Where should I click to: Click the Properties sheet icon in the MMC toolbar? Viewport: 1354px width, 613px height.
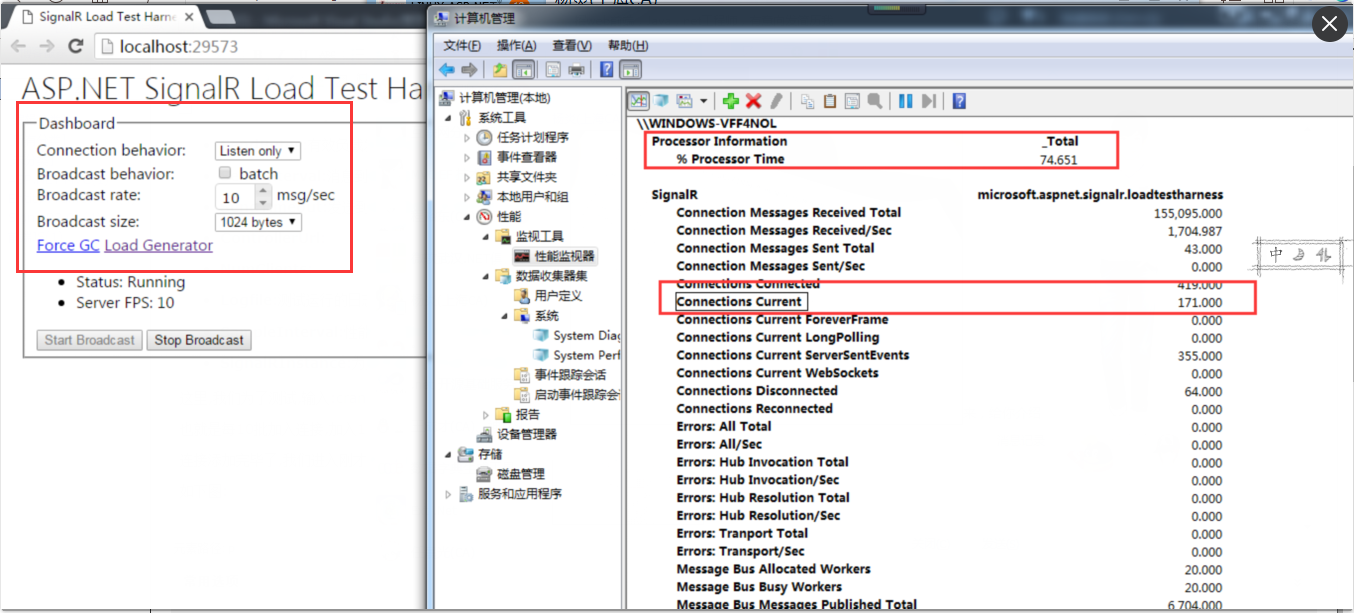tap(553, 70)
